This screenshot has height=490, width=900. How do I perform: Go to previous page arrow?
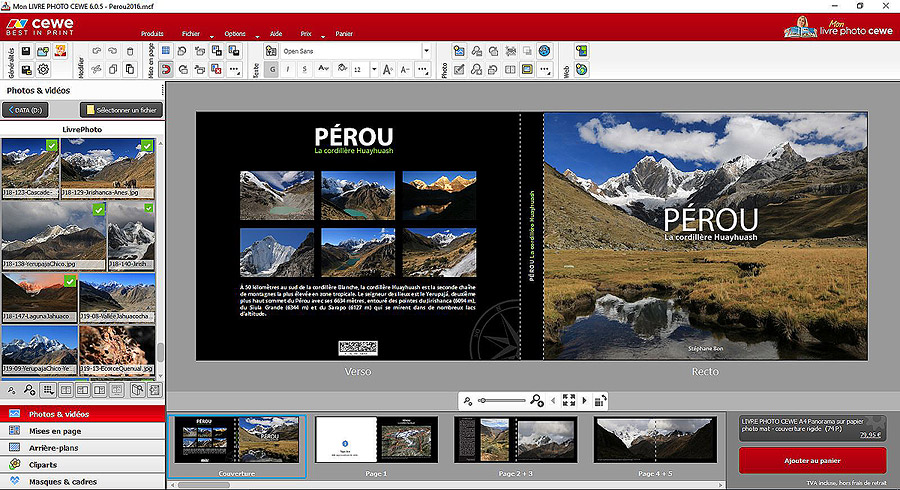(x=553, y=400)
